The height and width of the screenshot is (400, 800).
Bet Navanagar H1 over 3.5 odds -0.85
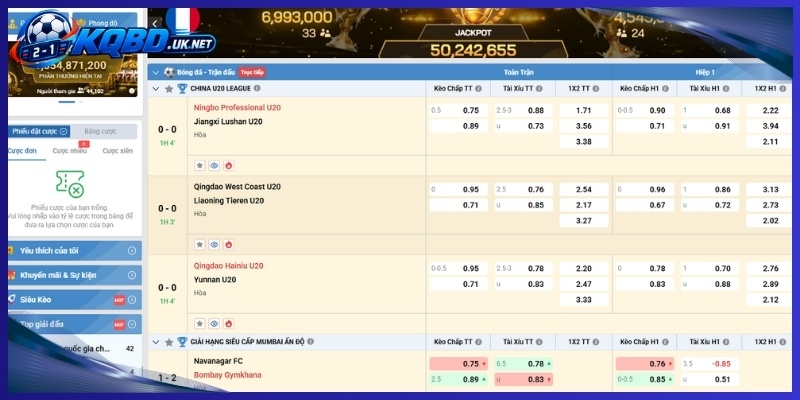coord(710,364)
